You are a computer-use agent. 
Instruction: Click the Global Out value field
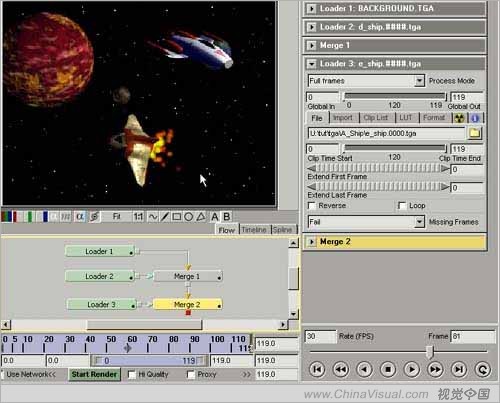click(467, 97)
